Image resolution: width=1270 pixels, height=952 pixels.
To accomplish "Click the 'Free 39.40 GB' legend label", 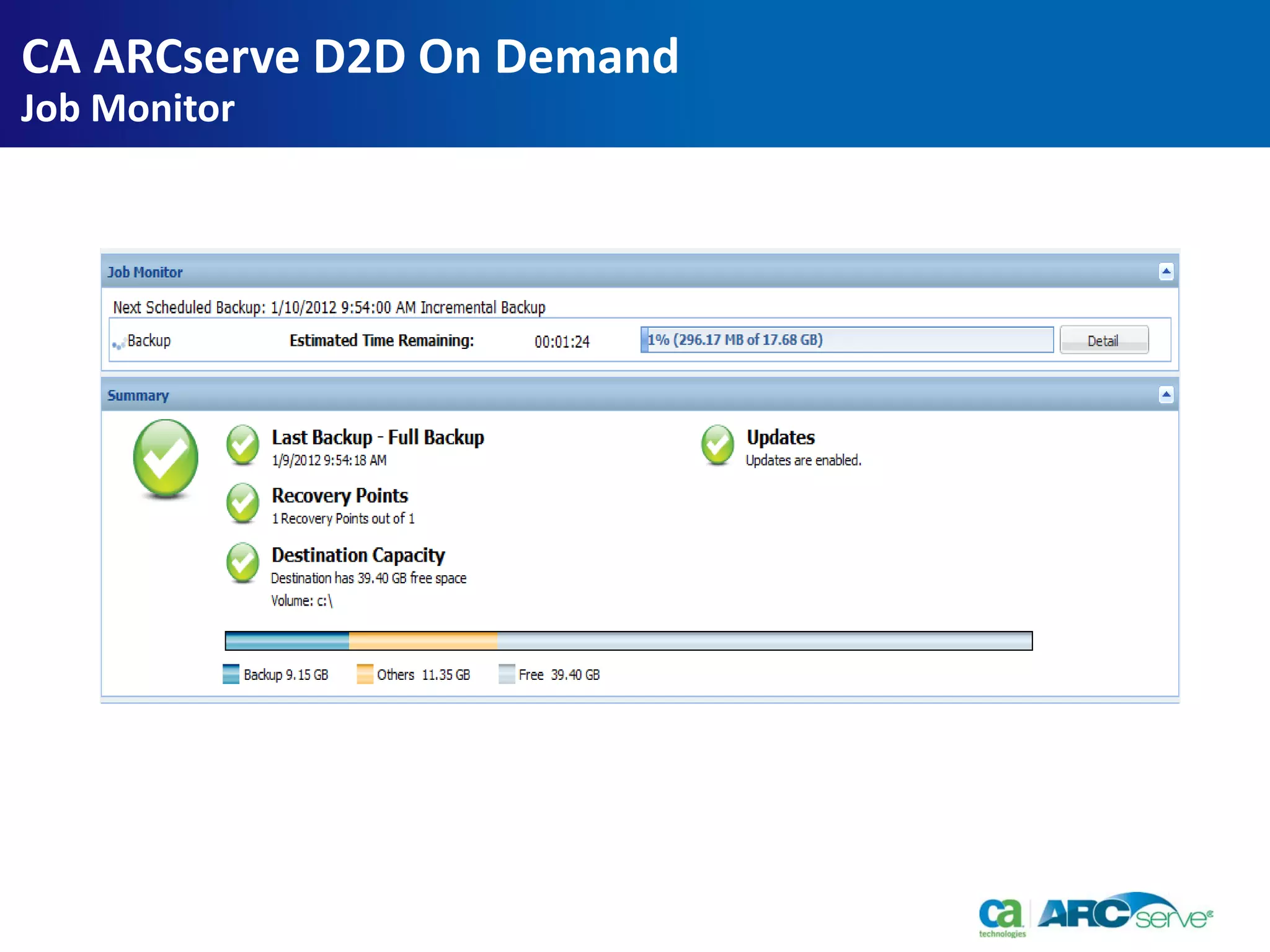I will tap(559, 675).
